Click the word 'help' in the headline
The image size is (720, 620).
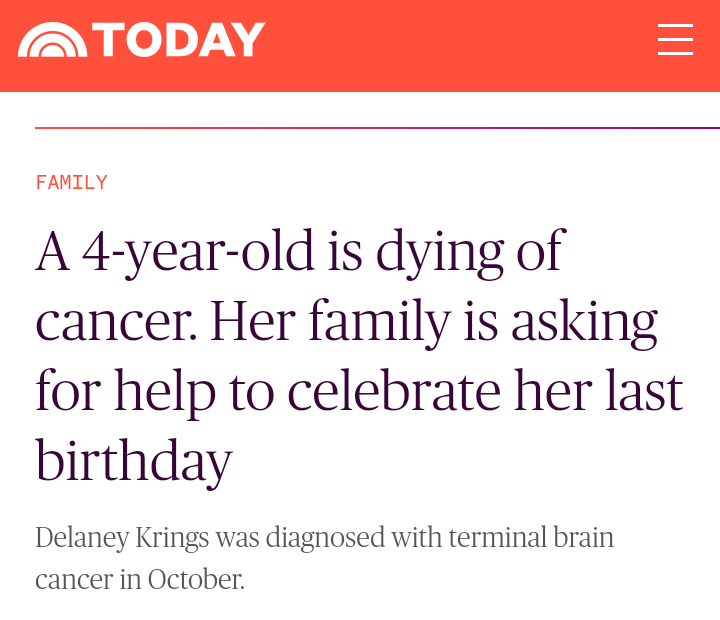click(x=165, y=391)
